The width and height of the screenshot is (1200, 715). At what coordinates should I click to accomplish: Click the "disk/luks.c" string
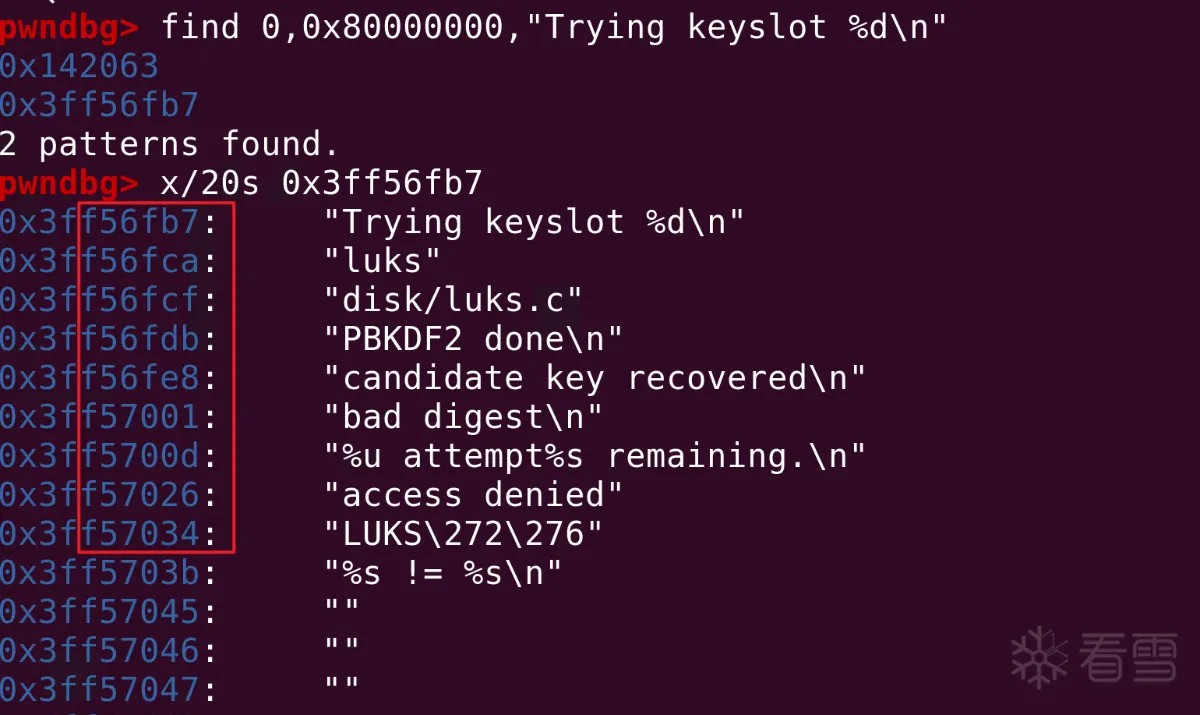tap(452, 300)
